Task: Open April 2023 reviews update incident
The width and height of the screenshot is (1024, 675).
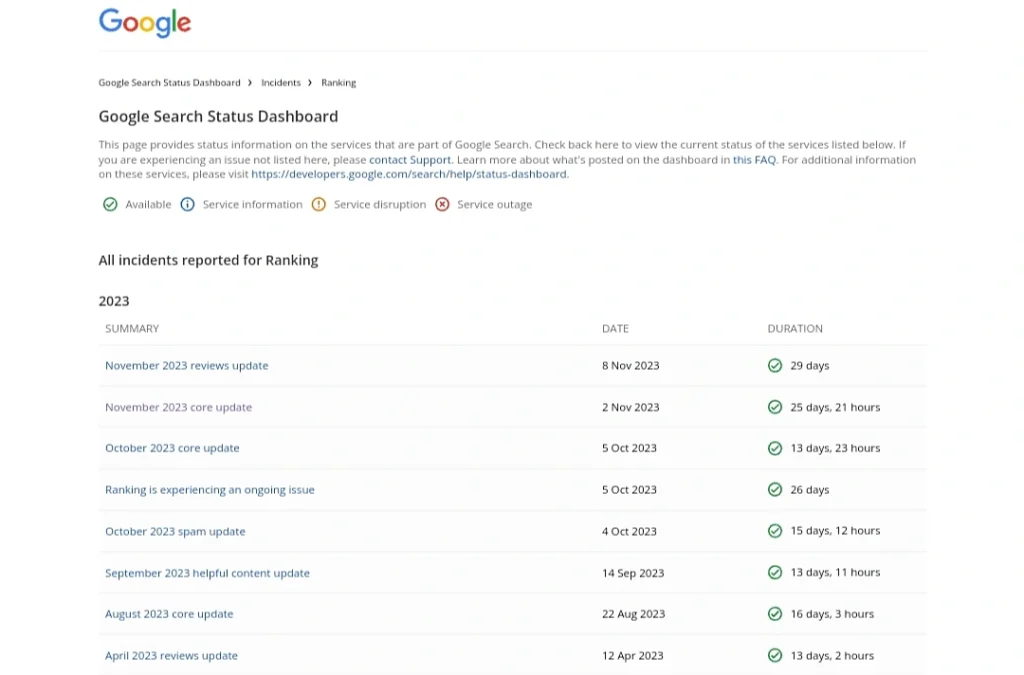Action: tap(171, 655)
